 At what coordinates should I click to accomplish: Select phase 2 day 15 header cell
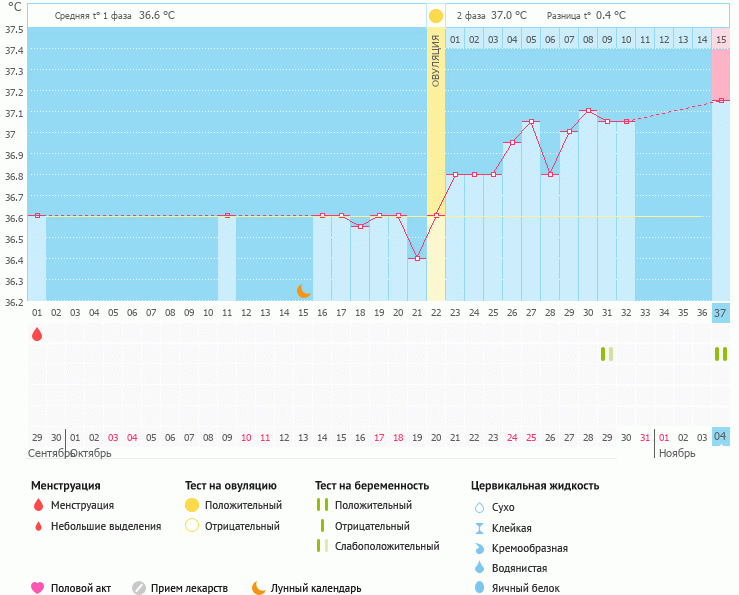pos(720,39)
